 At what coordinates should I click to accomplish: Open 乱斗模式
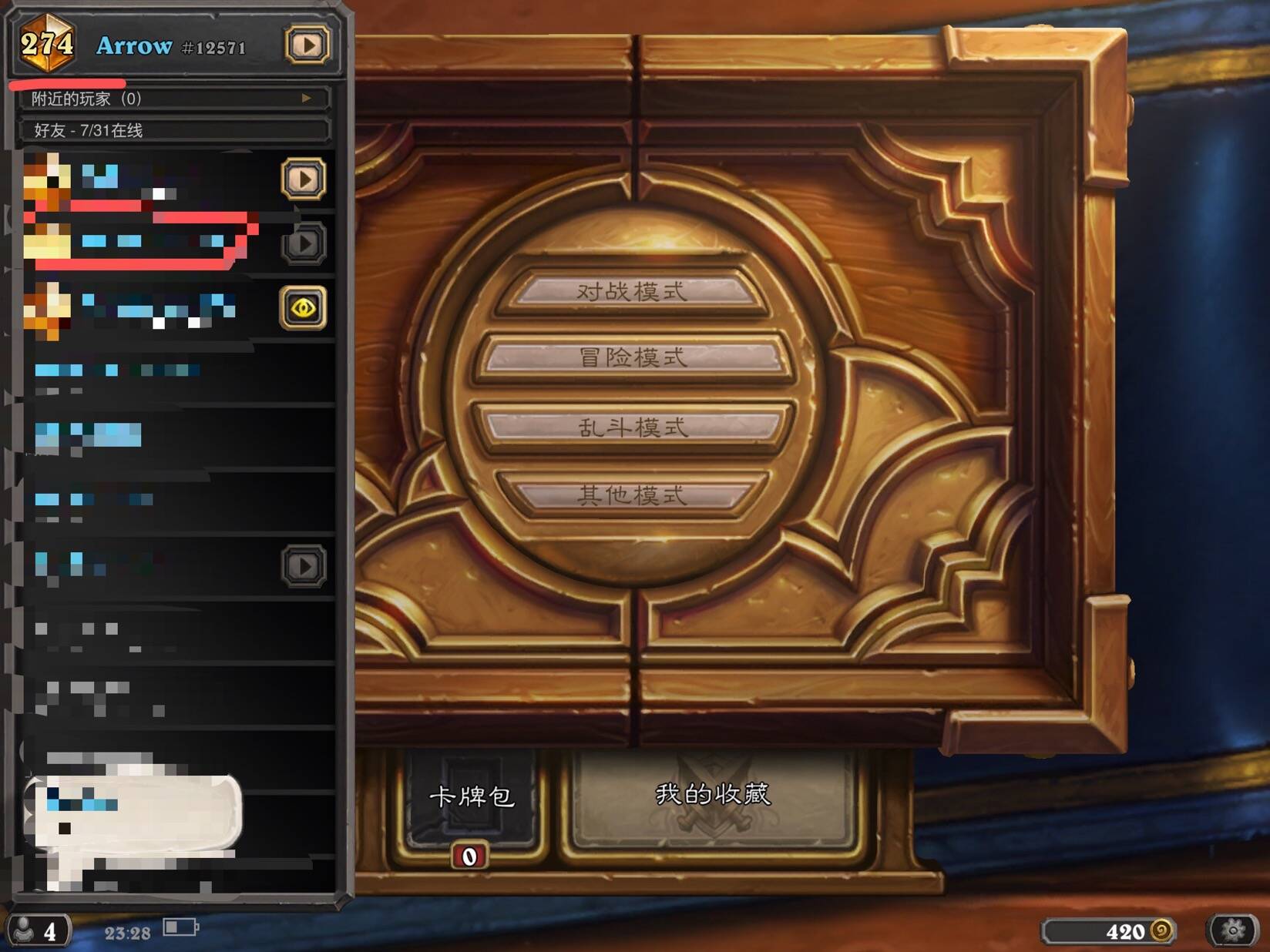click(633, 426)
